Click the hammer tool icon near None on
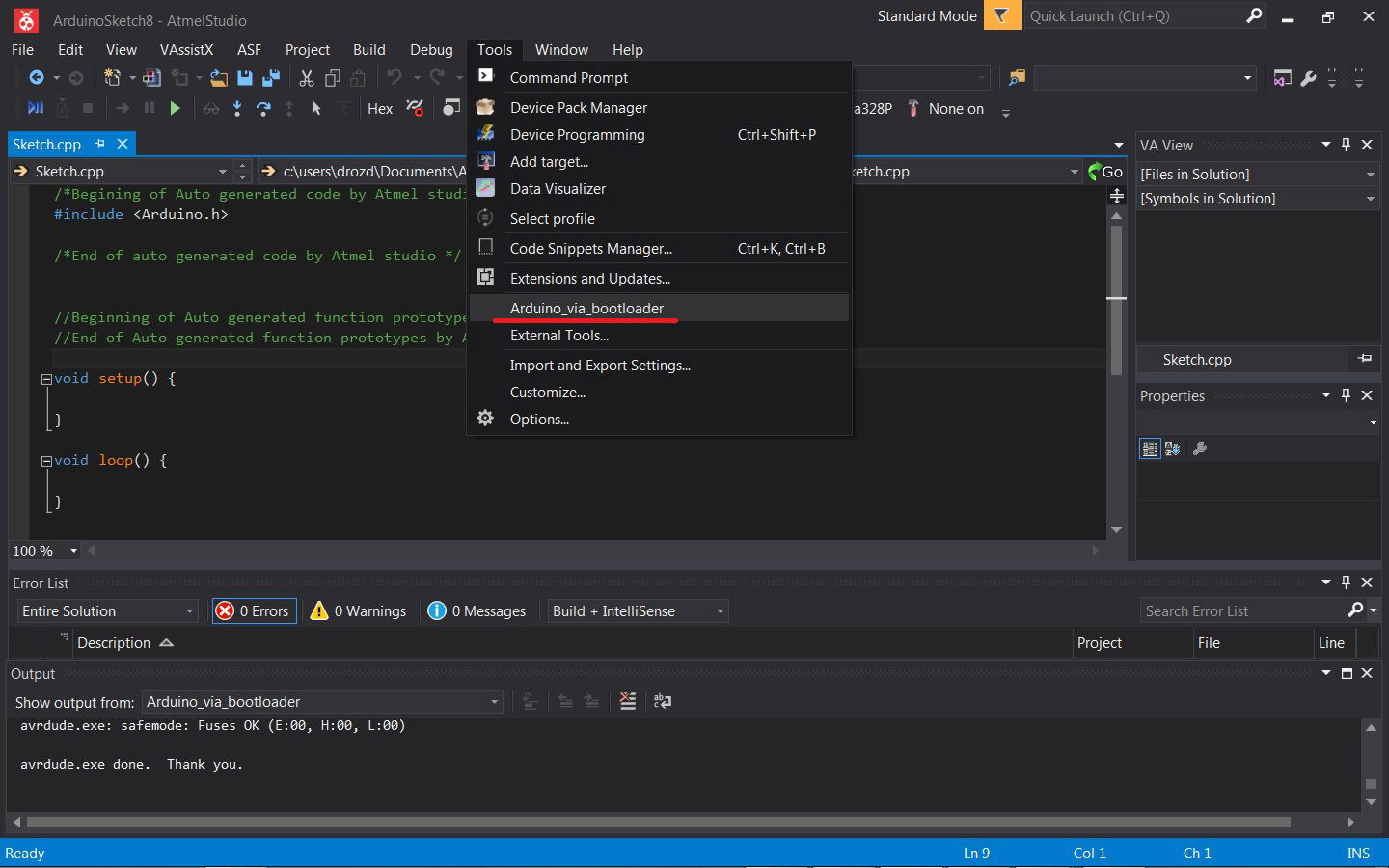 (912, 108)
